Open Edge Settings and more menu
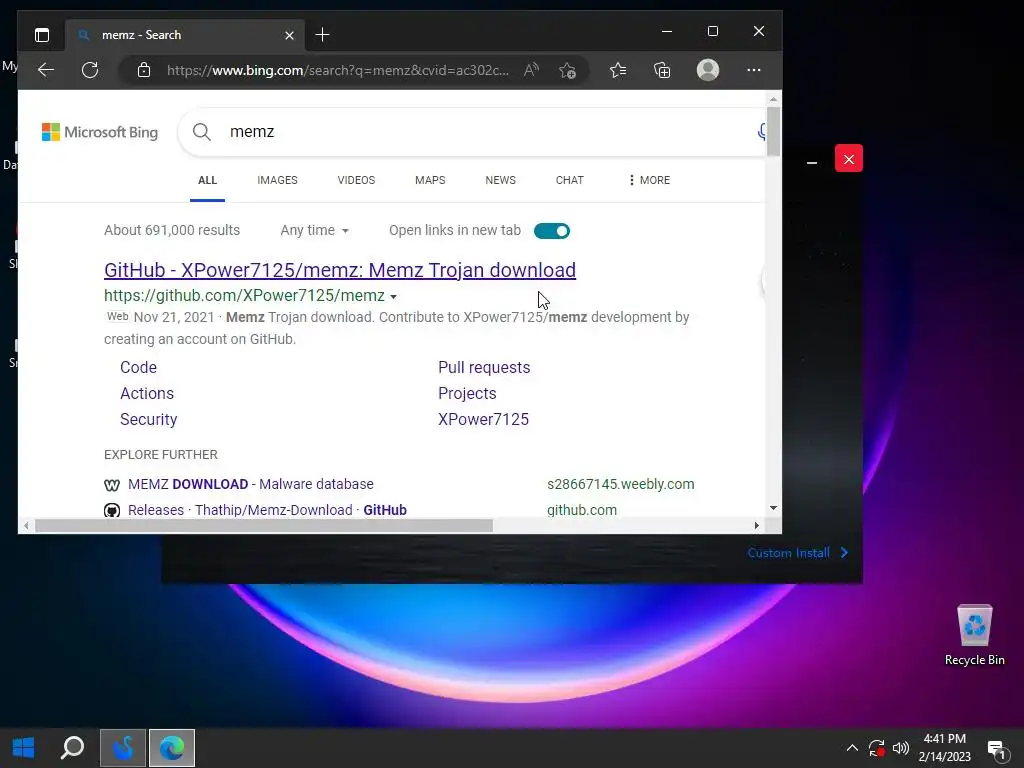The image size is (1024, 768). coord(754,70)
